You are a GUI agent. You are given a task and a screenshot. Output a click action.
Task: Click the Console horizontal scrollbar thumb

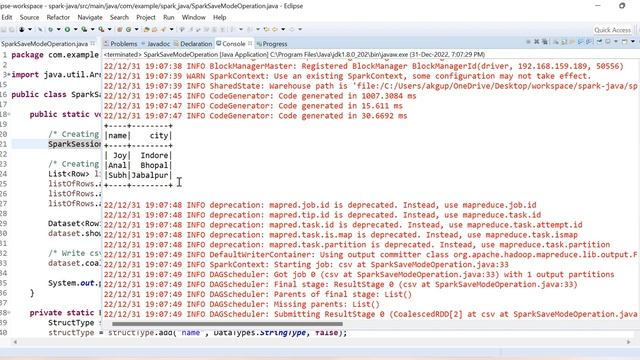pyautogui.click(x=227, y=324)
